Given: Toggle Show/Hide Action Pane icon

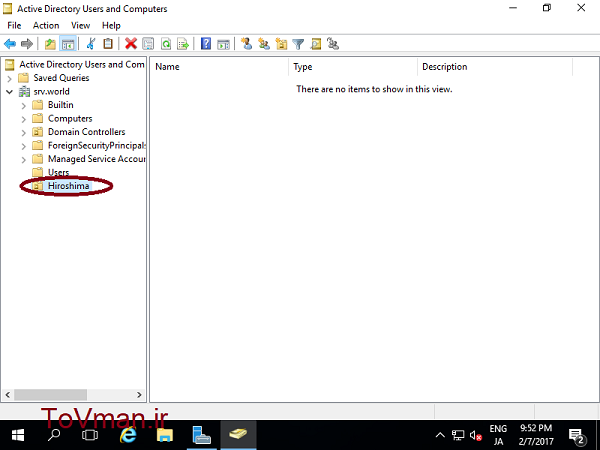Looking at the screenshot, I should (223, 44).
